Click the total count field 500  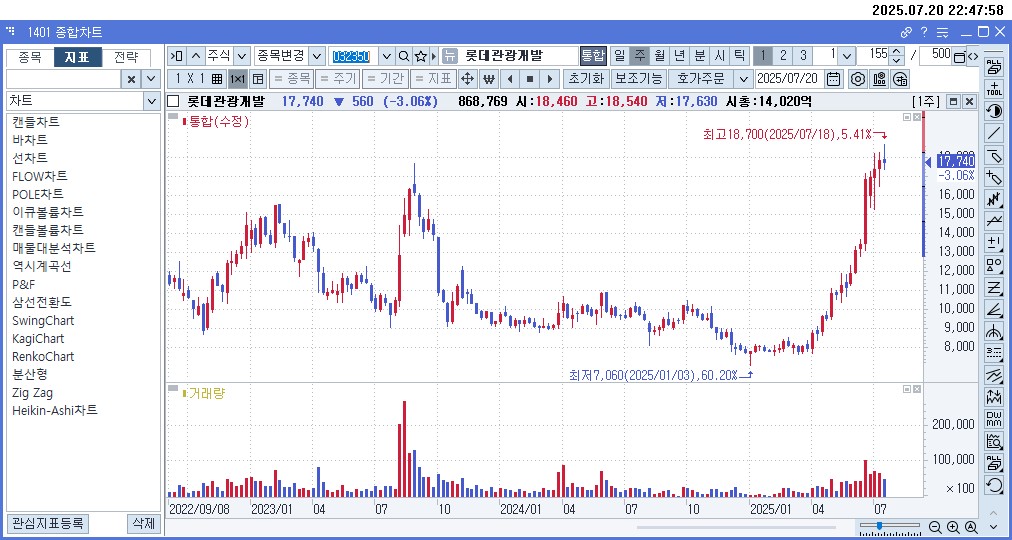click(x=935, y=55)
